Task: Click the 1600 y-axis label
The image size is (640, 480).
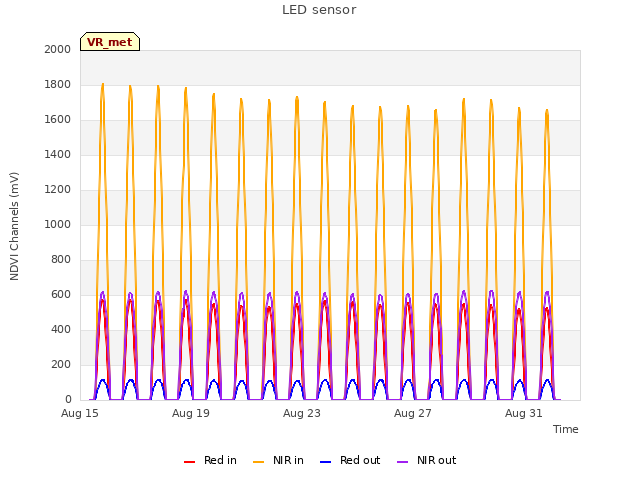Action: pyautogui.click(x=58, y=120)
